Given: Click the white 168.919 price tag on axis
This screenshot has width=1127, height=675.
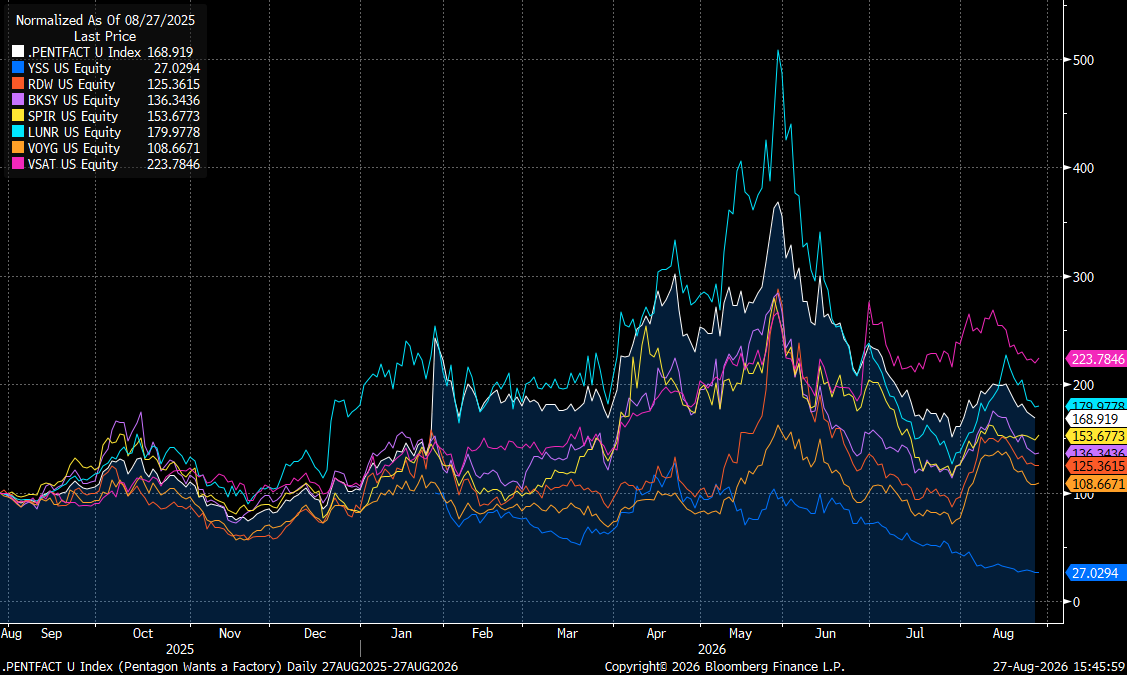Looking at the screenshot, I should click(x=1096, y=419).
